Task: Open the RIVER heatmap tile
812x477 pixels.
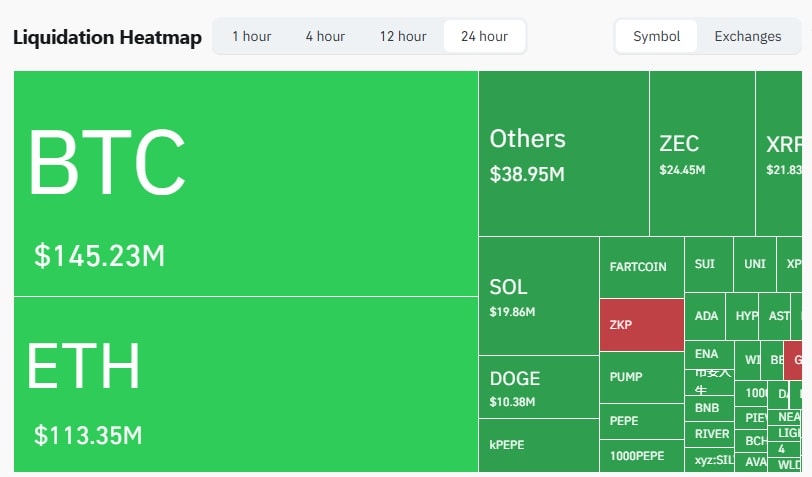Action: [x=711, y=434]
